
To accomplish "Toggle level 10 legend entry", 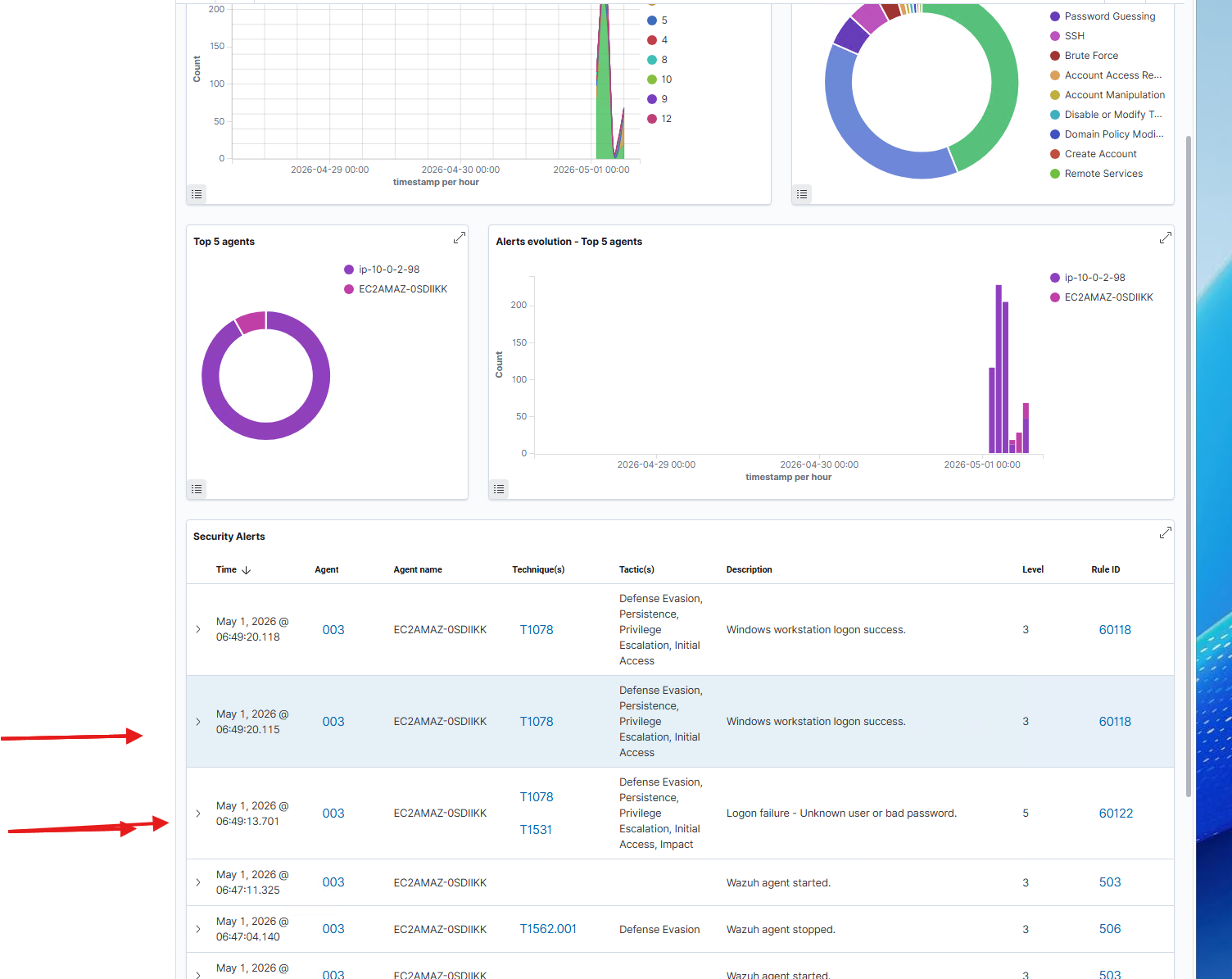I will pyautogui.click(x=659, y=79).
